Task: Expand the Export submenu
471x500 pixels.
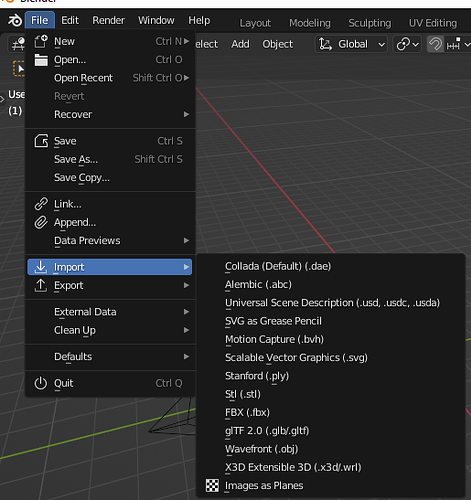Action: [x=110, y=286]
